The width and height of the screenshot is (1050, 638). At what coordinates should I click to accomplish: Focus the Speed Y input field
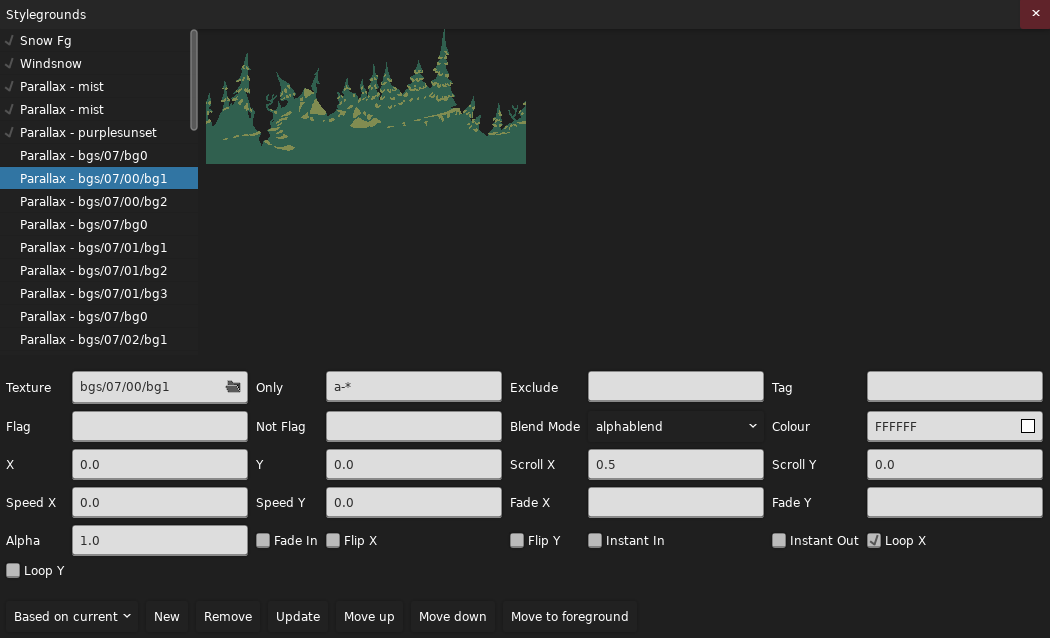click(414, 503)
